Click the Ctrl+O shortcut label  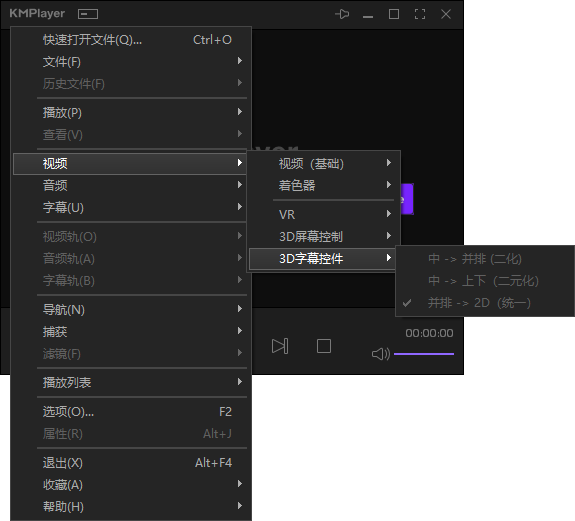tap(212, 40)
